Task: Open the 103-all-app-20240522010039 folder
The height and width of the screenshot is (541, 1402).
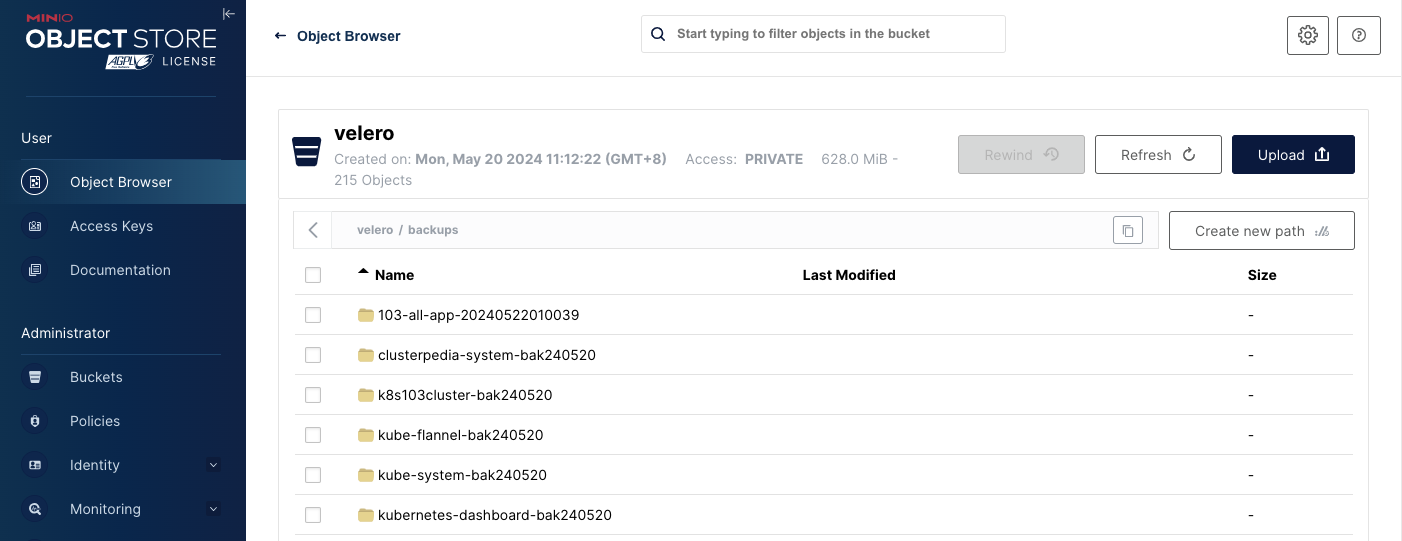Action: tap(478, 315)
